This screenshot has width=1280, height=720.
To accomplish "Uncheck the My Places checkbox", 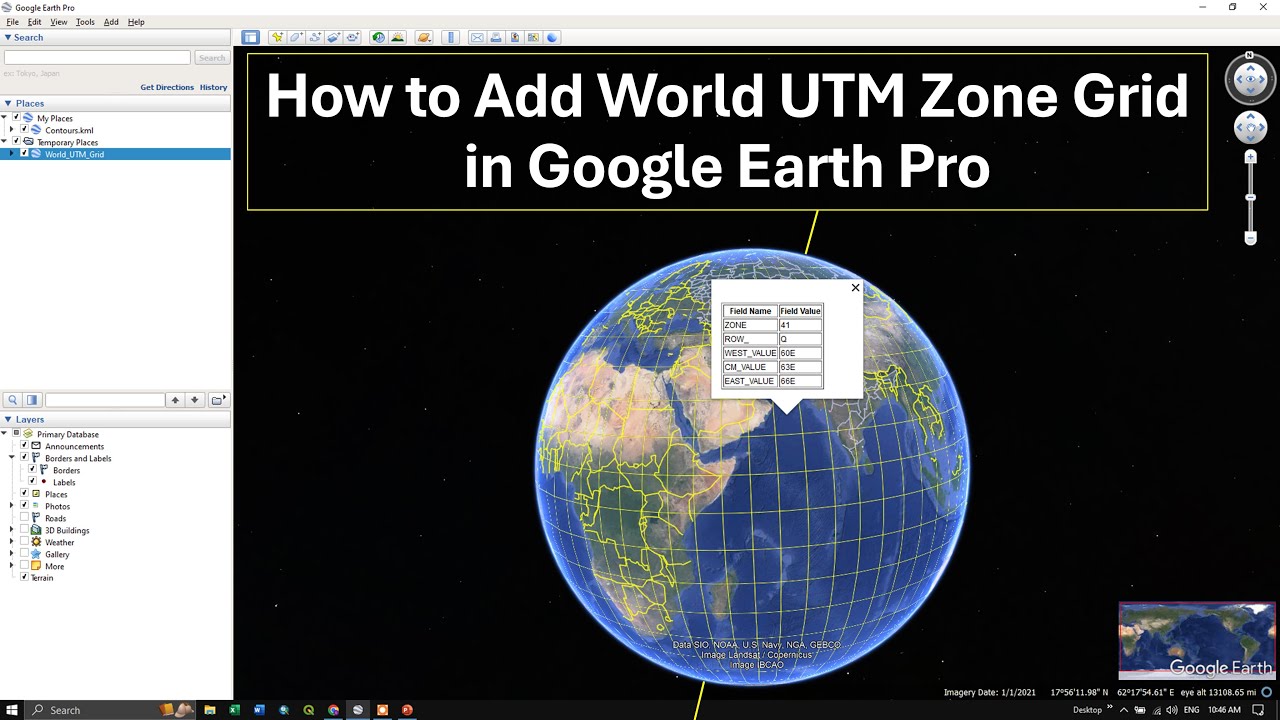I will click(x=16, y=118).
